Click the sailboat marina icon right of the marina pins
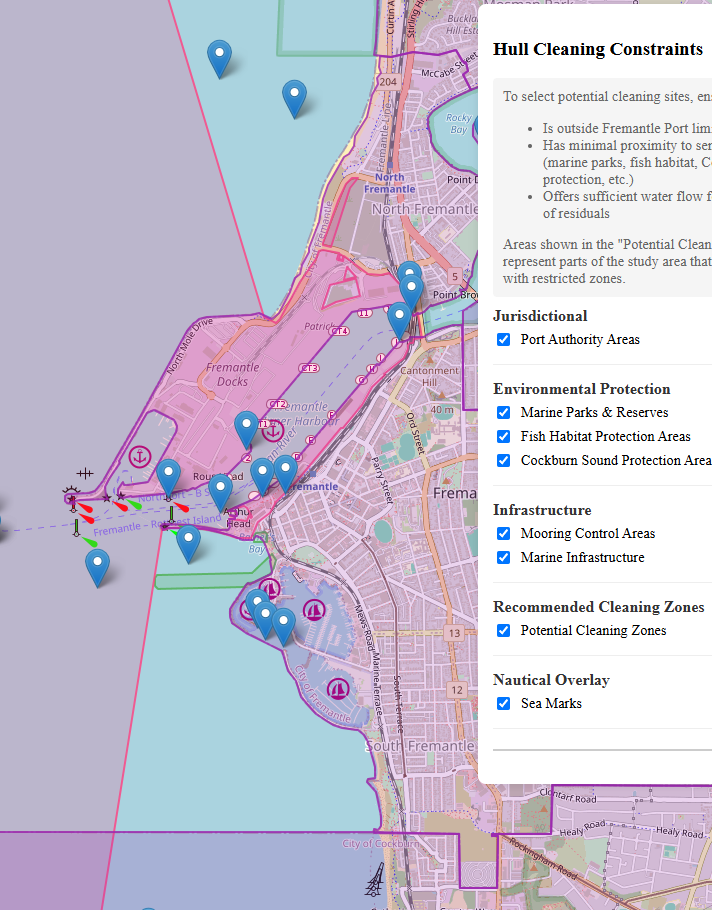712x910 pixels. click(x=314, y=609)
